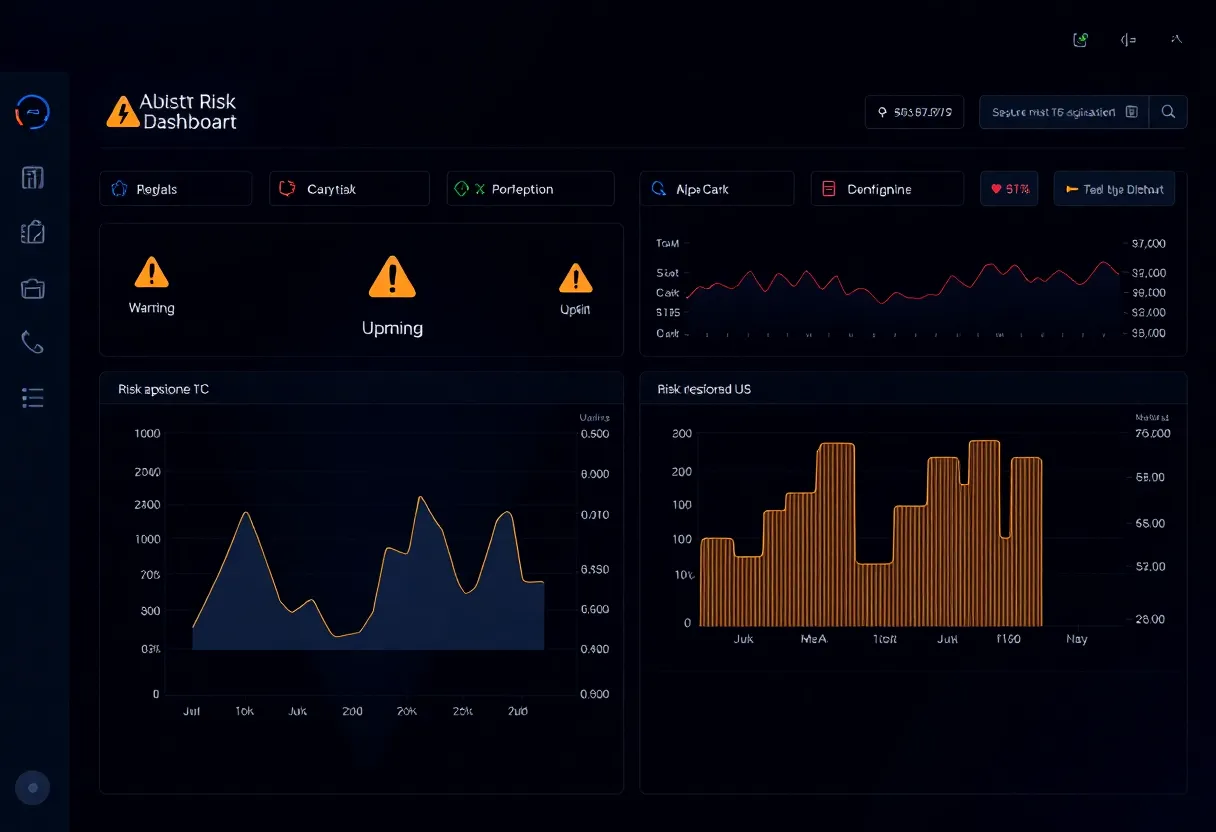Expand the Risk apsione TC panel

tap(164, 389)
